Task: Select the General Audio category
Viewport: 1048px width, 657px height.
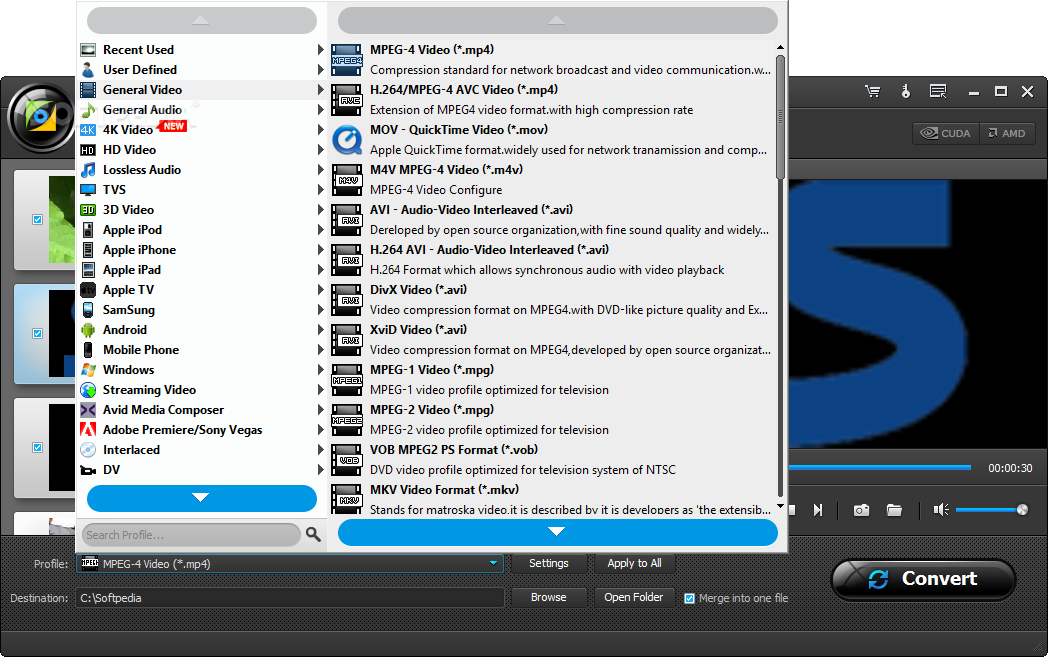Action: (x=201, y=110)
